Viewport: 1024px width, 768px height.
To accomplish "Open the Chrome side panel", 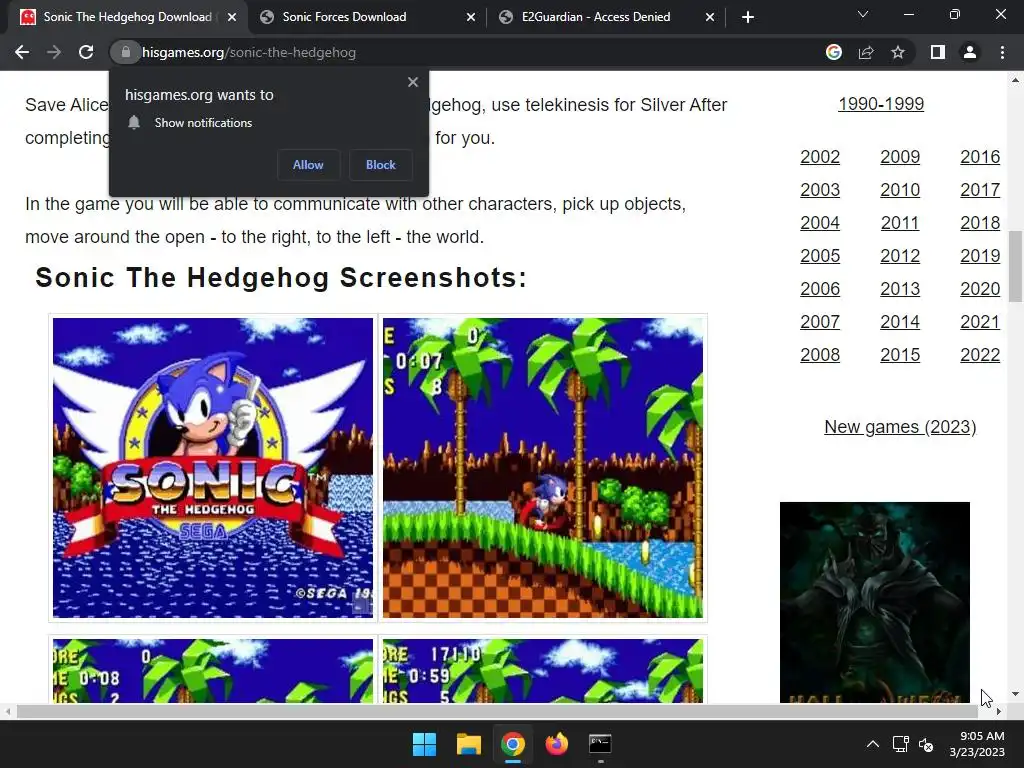I will pyautogui.click(x=938, y=52).
